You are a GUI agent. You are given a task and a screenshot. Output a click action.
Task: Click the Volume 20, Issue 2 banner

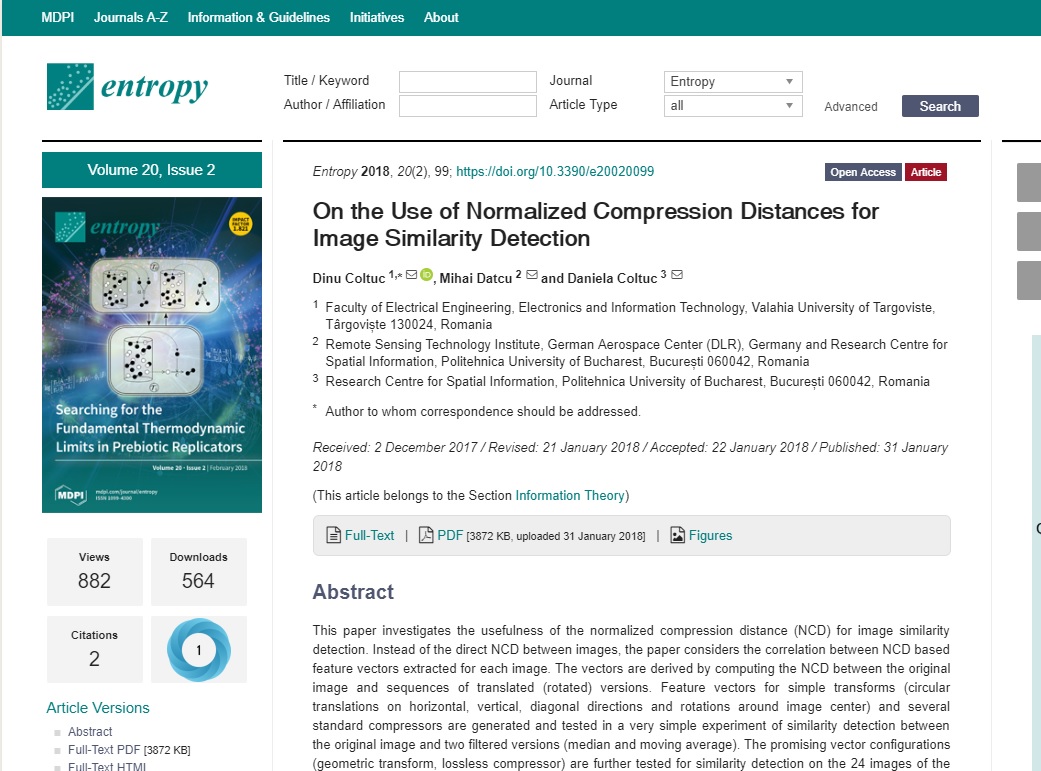click(x=152, y=170)
